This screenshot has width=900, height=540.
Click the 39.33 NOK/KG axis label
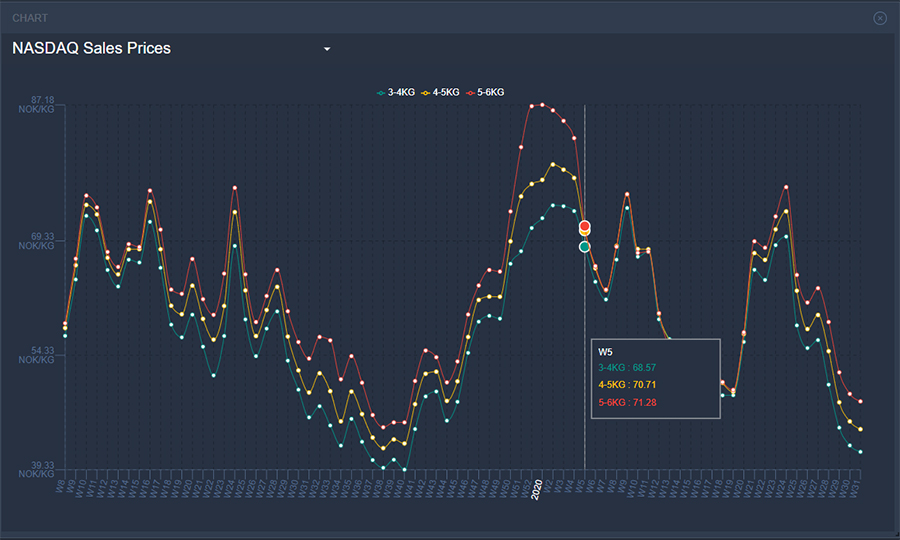pyautogui.click(x=37, y=469)
